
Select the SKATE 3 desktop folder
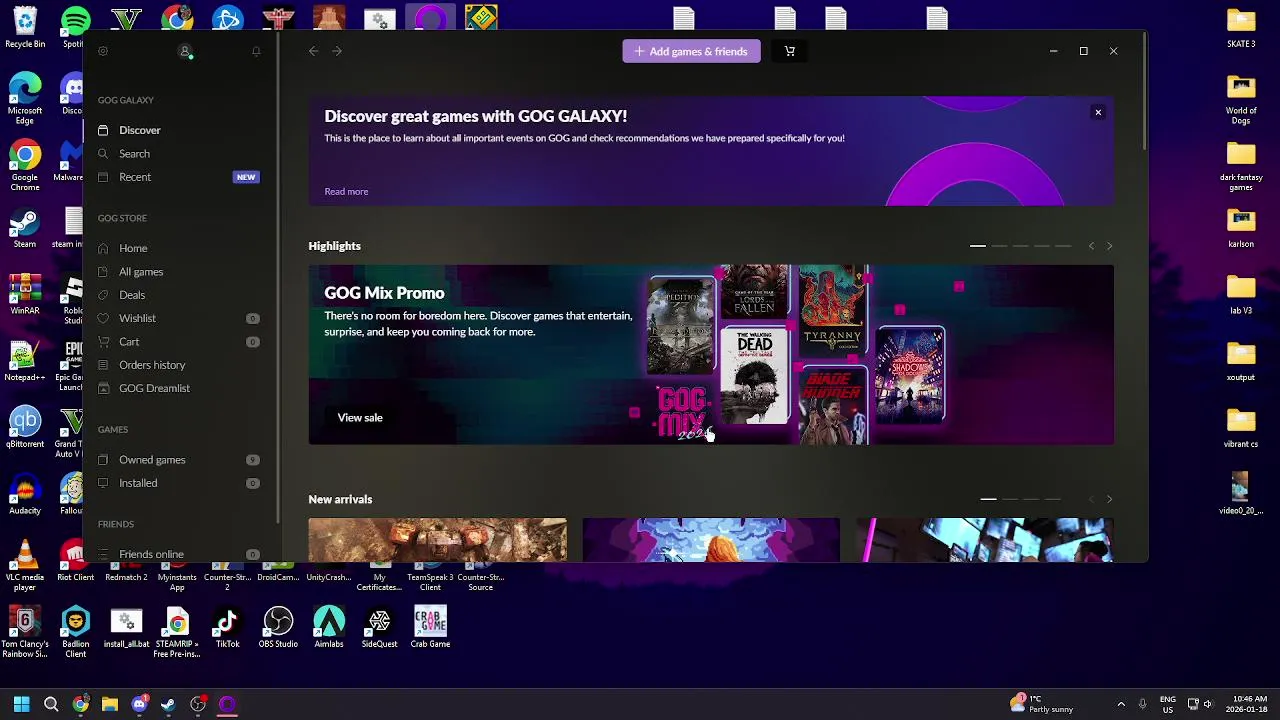pyautogui.click(x=1241, y=28)
